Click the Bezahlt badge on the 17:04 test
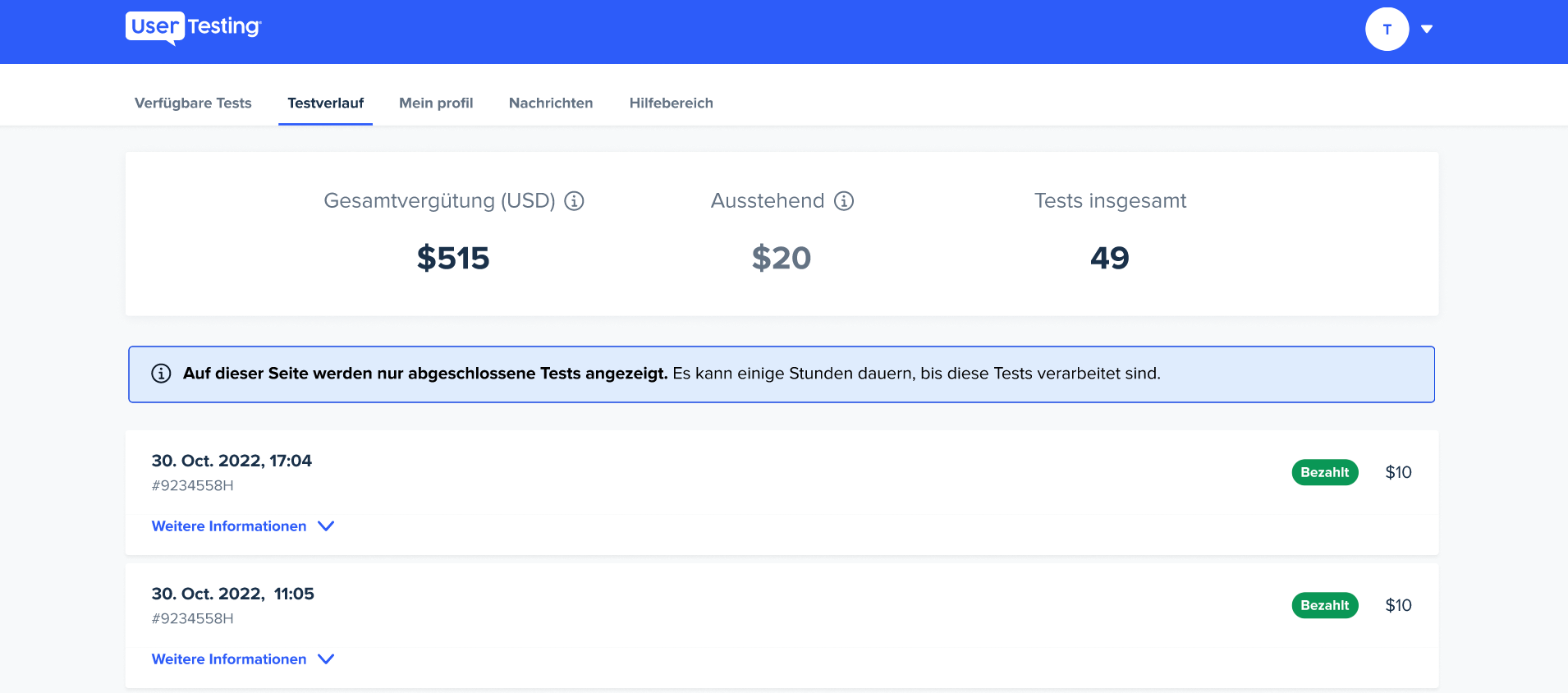The width and height of the screenshot is (1568, 693). 1325,472
